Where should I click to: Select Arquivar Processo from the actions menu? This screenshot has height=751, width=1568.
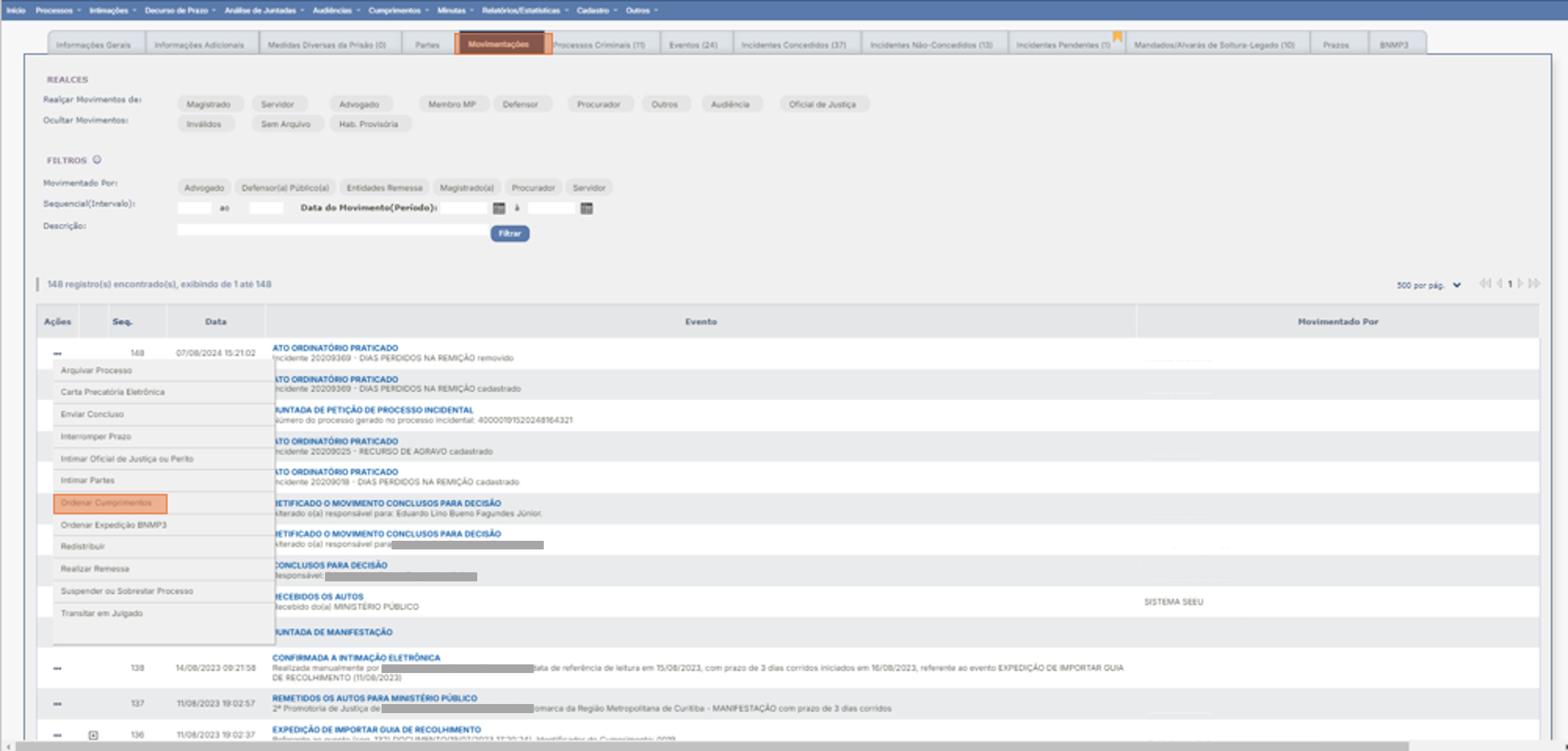(164, 370)
